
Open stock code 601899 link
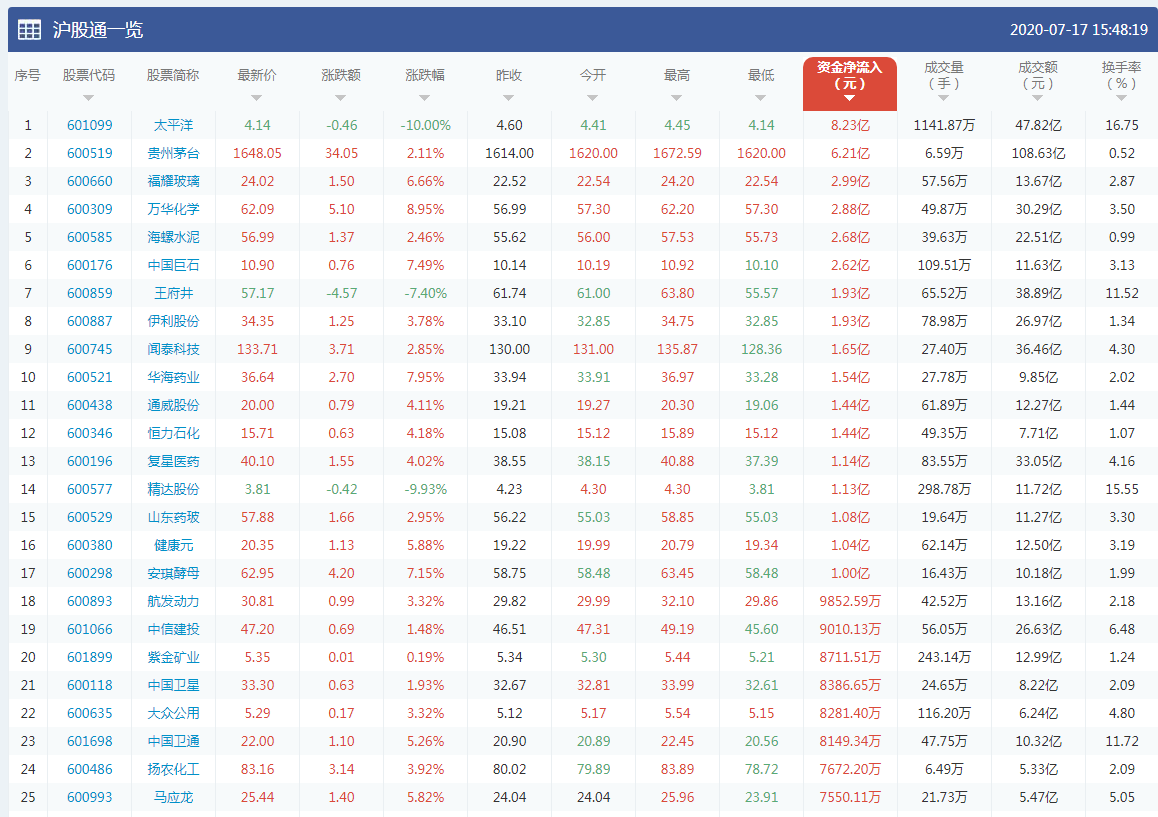point(90,657)
